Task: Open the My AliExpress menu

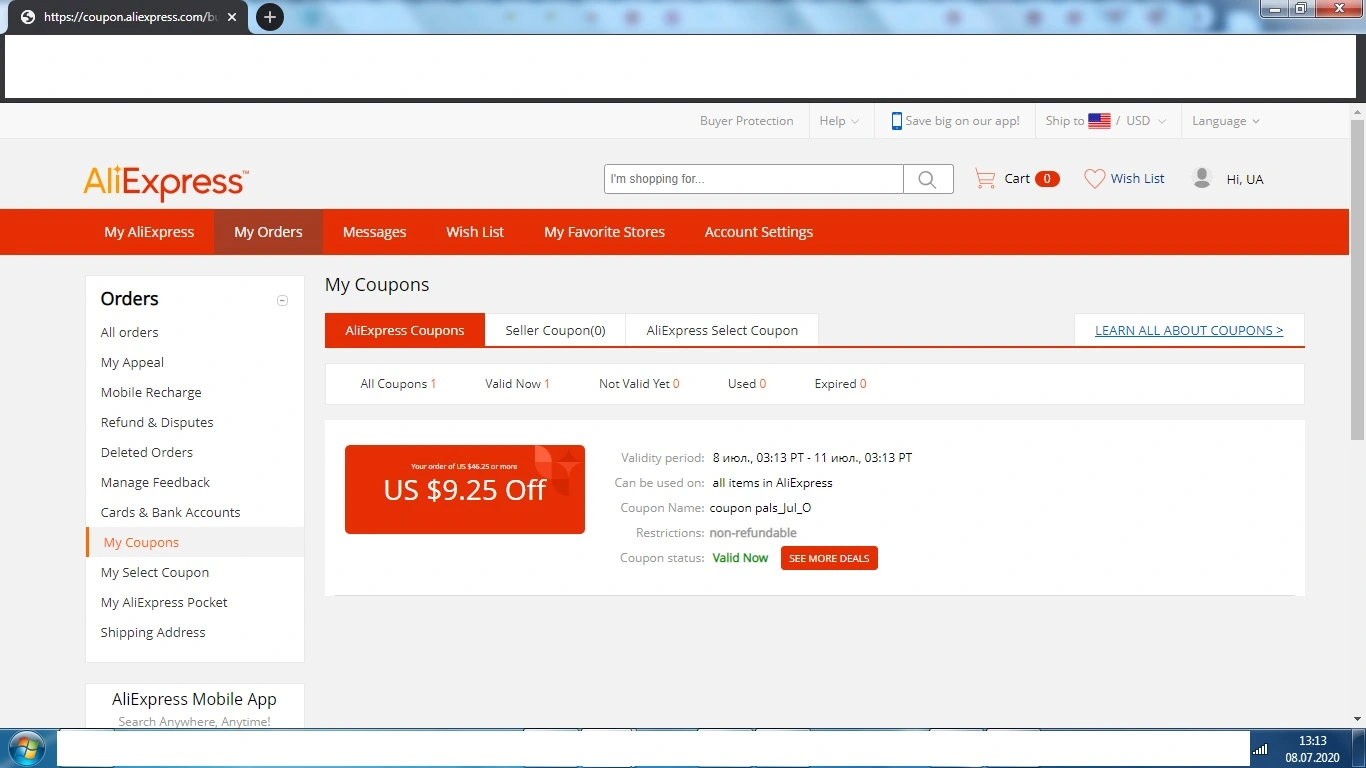Action: [x=149, y=232]
